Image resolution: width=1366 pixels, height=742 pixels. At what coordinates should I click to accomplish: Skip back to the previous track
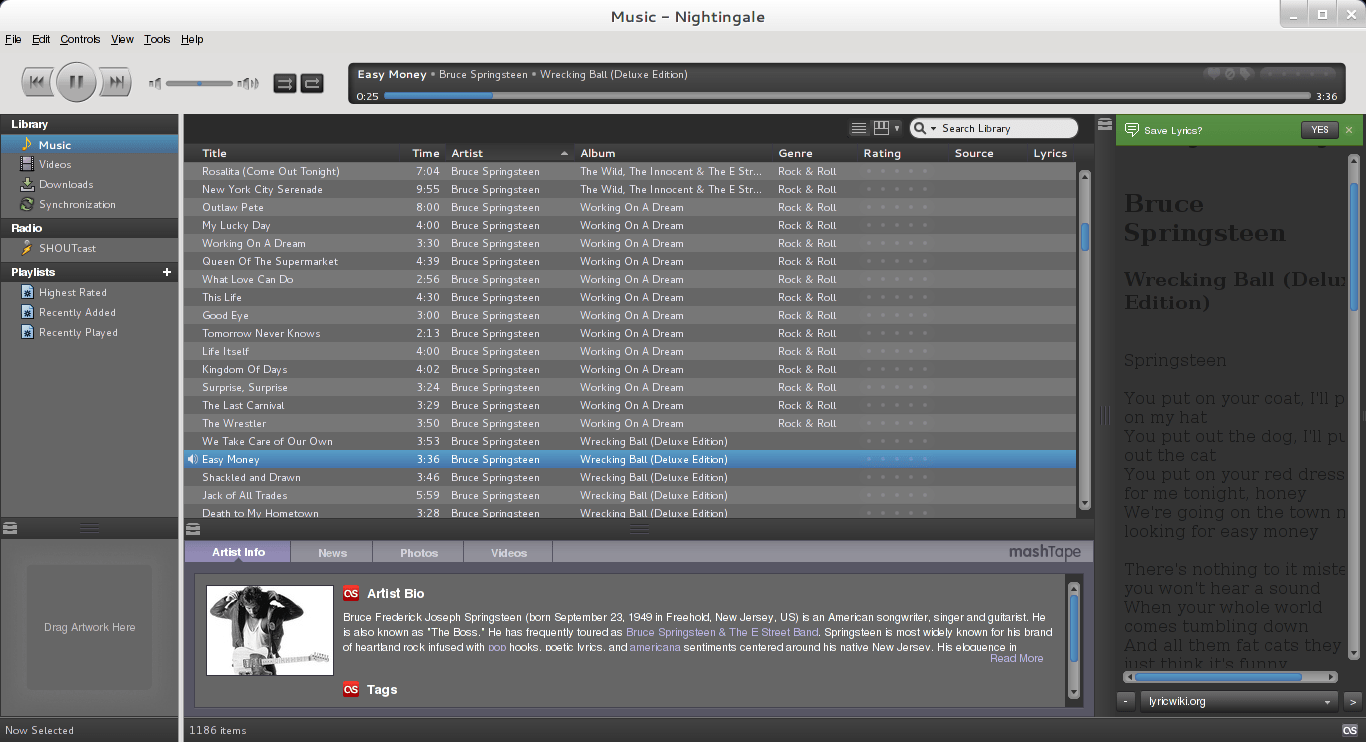(37, 82)
